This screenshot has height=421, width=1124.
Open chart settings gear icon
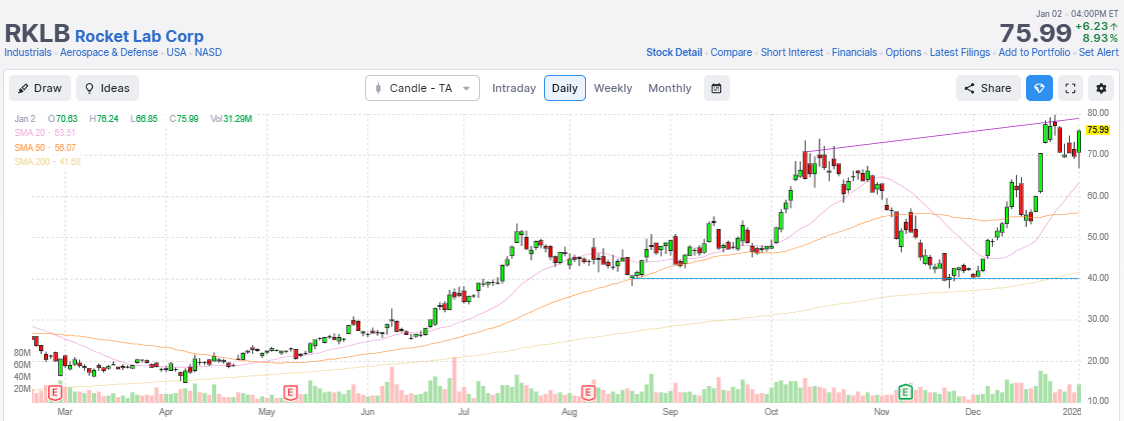[x=1102, y=88]
